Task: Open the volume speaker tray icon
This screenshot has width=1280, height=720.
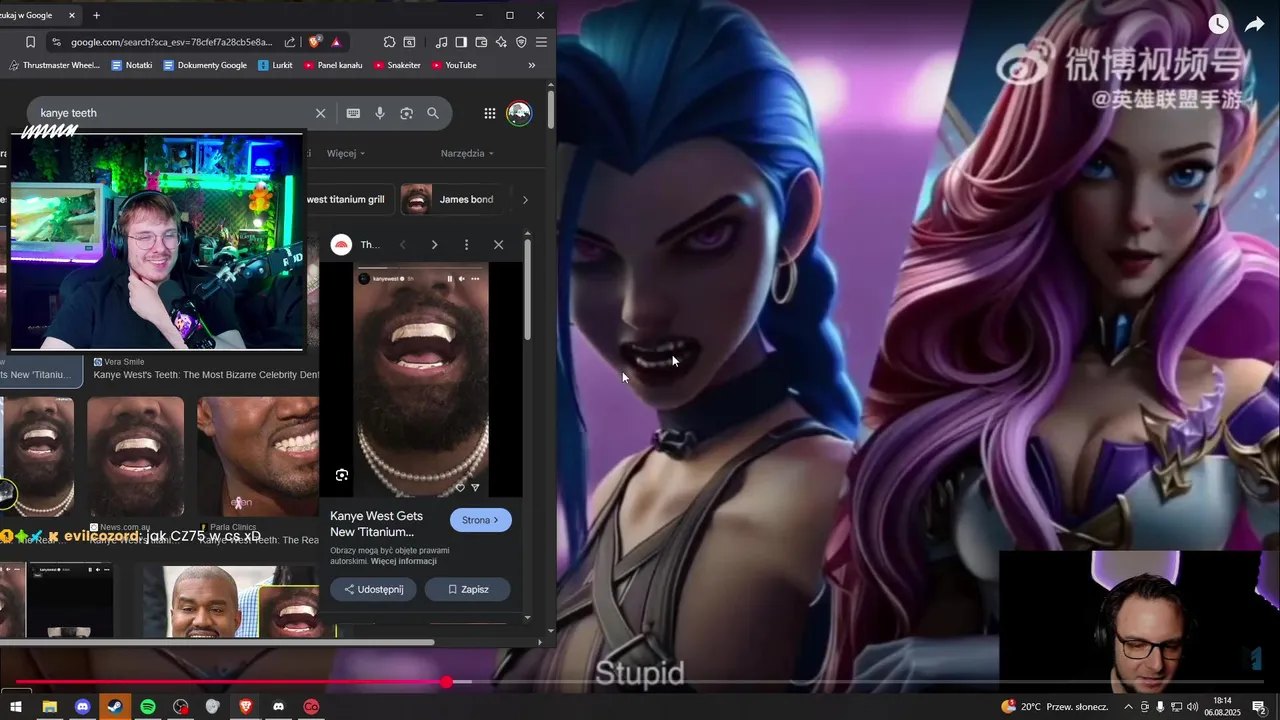Action: [x=1192, y=706]
